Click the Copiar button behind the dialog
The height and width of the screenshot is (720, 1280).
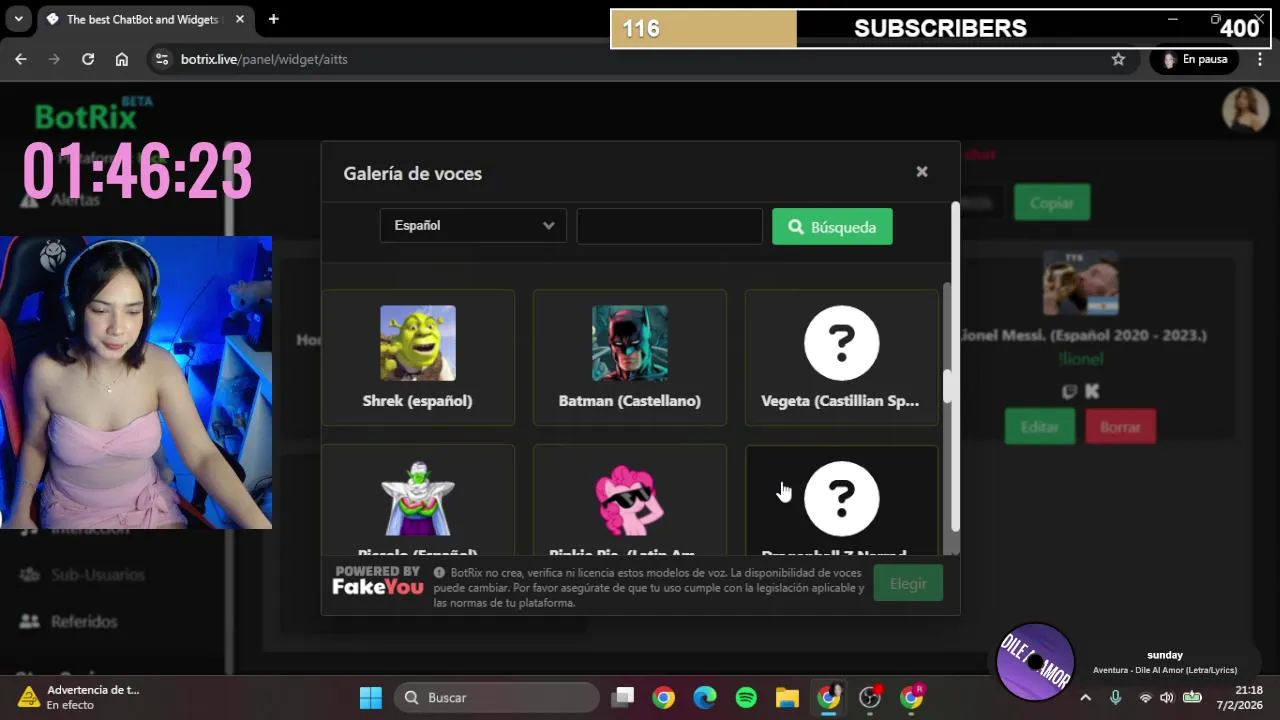[1052, 203]
